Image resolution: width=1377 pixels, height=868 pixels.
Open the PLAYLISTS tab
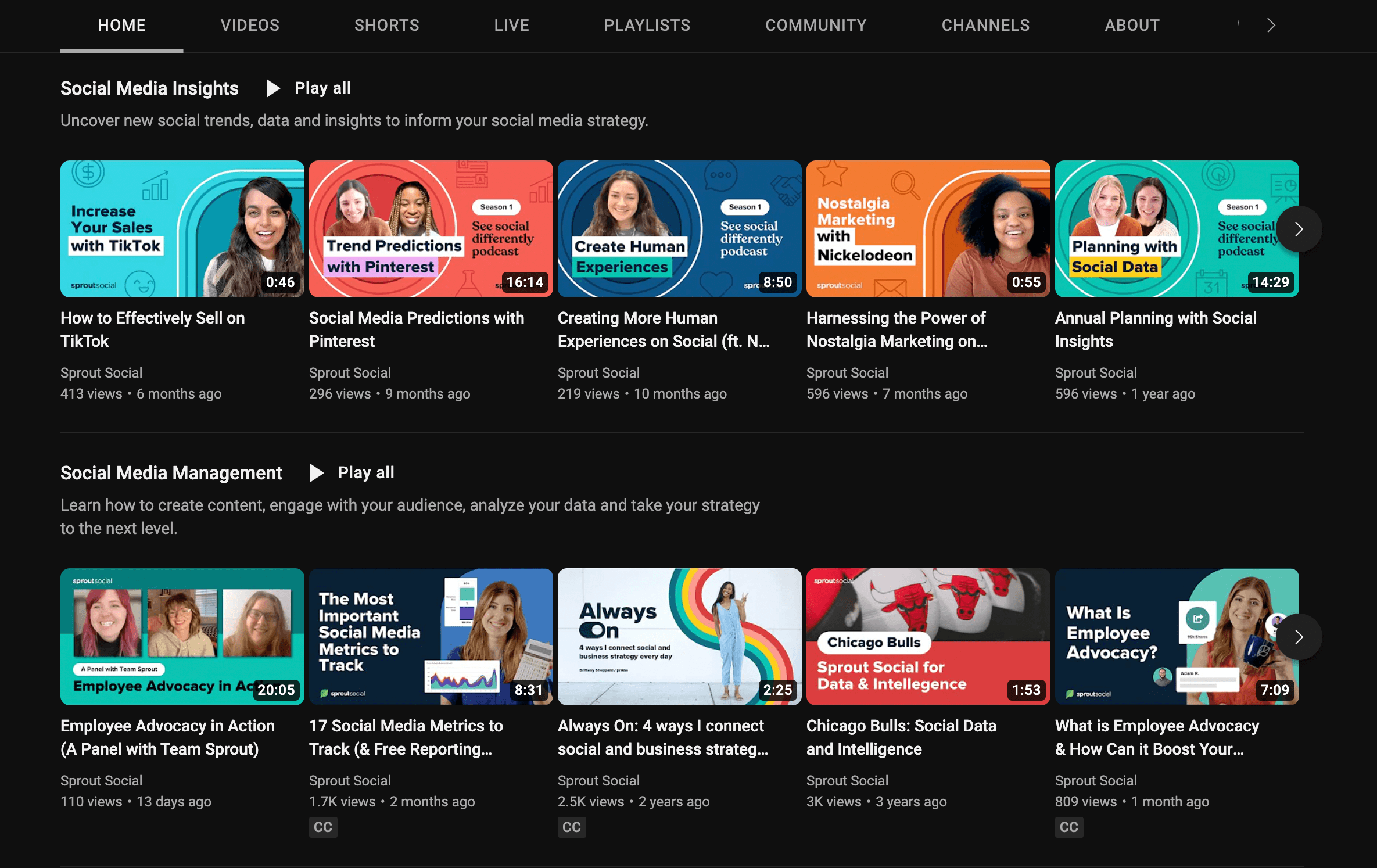pyautogui.click(x=646, y=25)
